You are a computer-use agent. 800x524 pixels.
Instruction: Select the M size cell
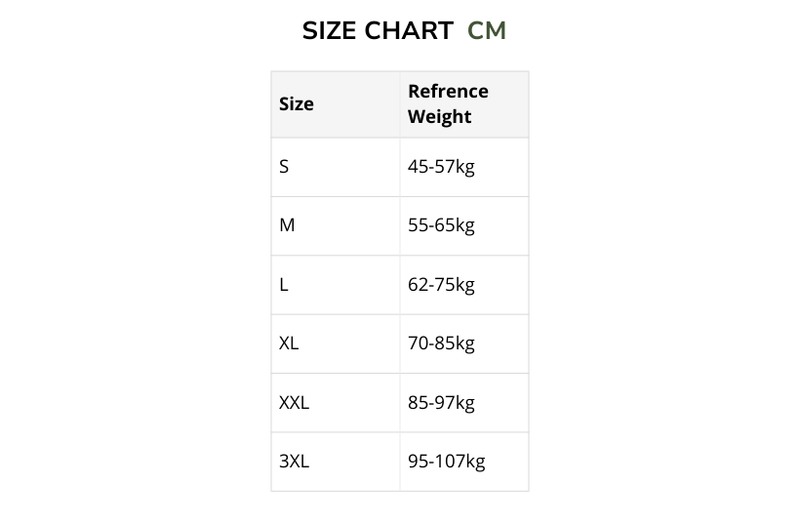[x=287, y=226]
